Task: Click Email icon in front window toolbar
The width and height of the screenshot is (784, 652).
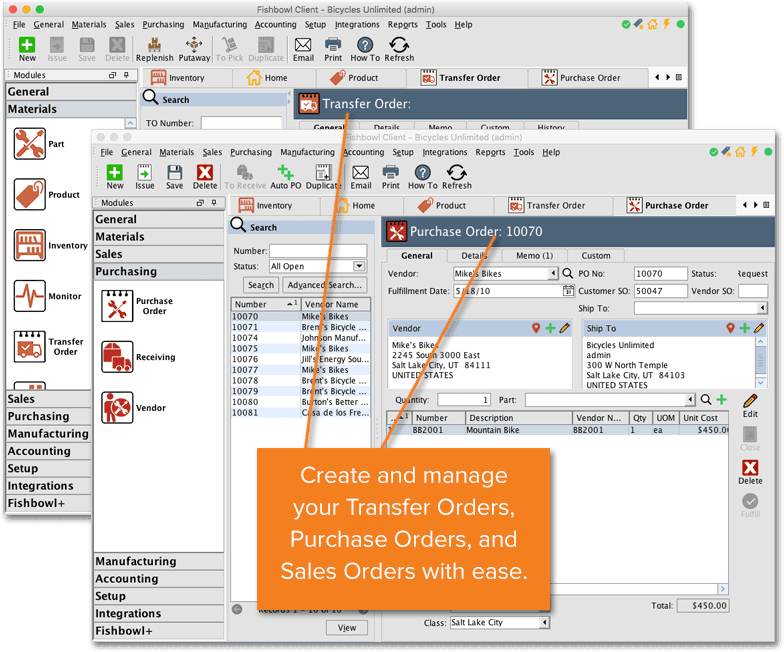Action: point(360,177)
